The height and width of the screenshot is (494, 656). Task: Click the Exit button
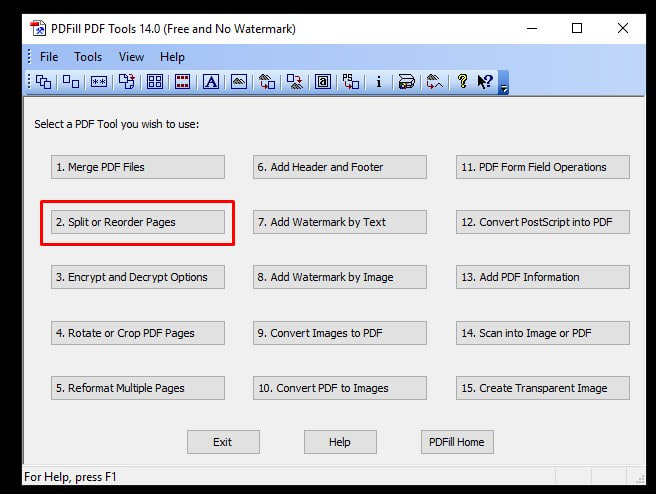pyautogui.click(x=223, y=442)
